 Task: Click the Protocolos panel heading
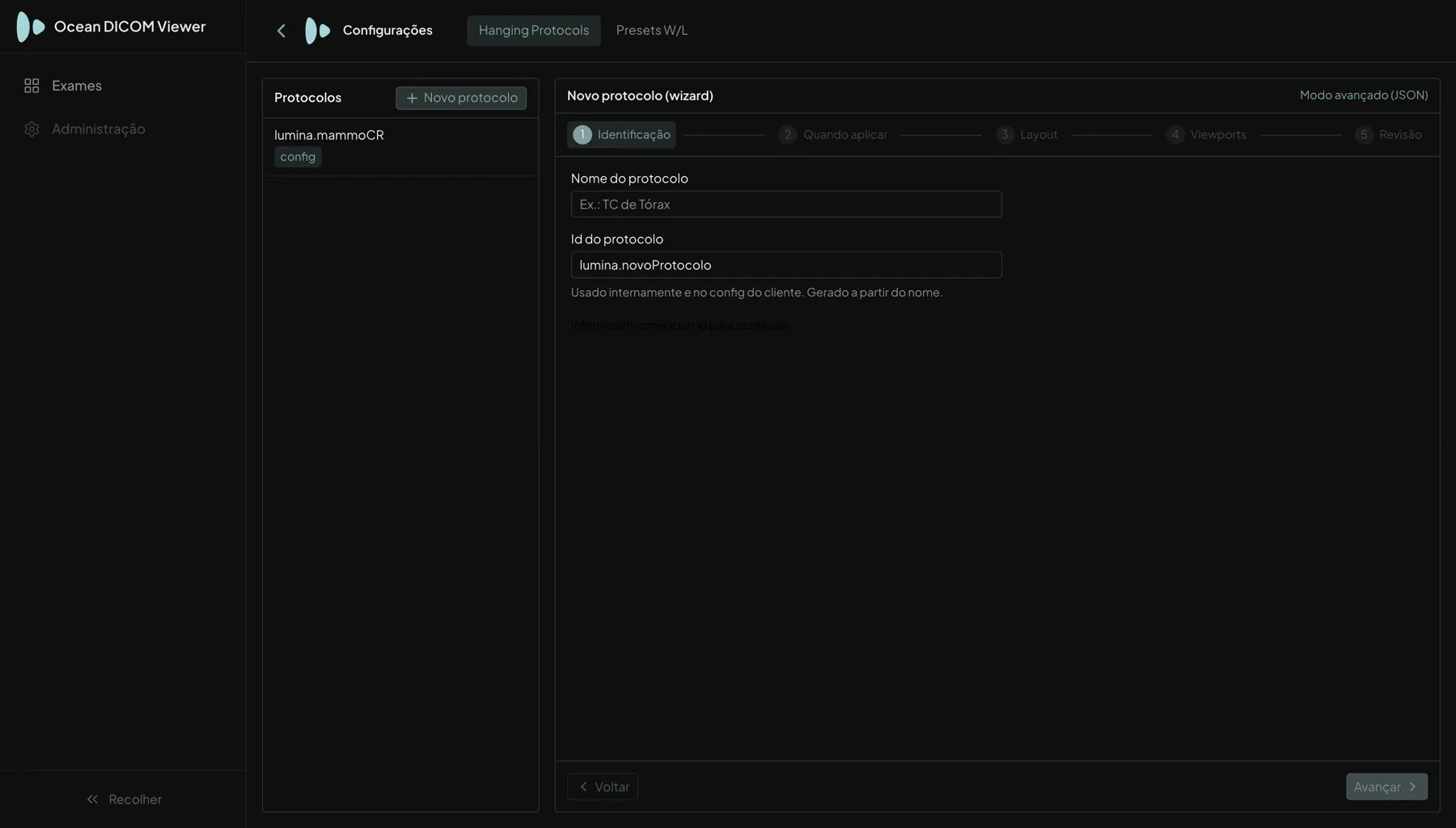pyautogui.click(x=307, y=98)
